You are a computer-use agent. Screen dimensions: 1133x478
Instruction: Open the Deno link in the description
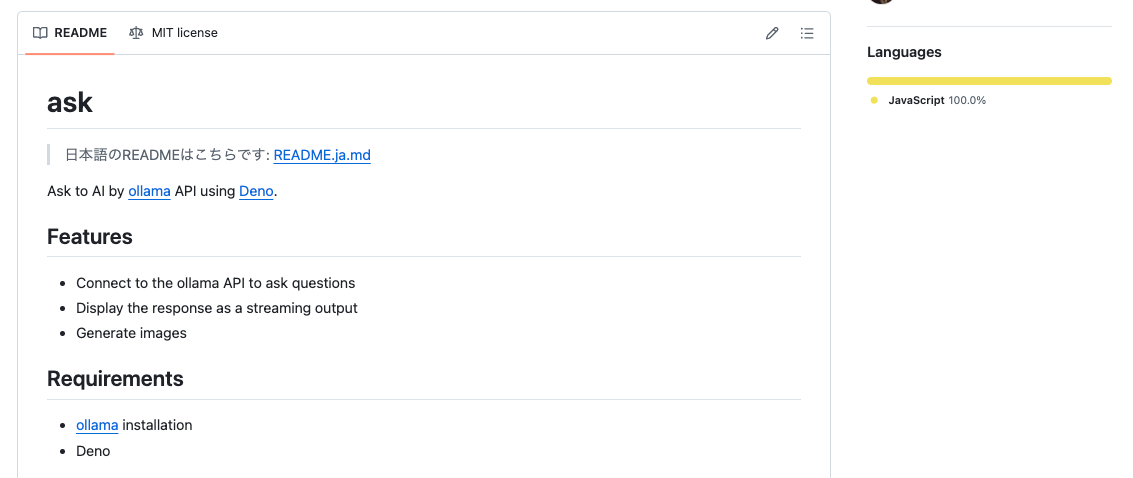point(256,191)
